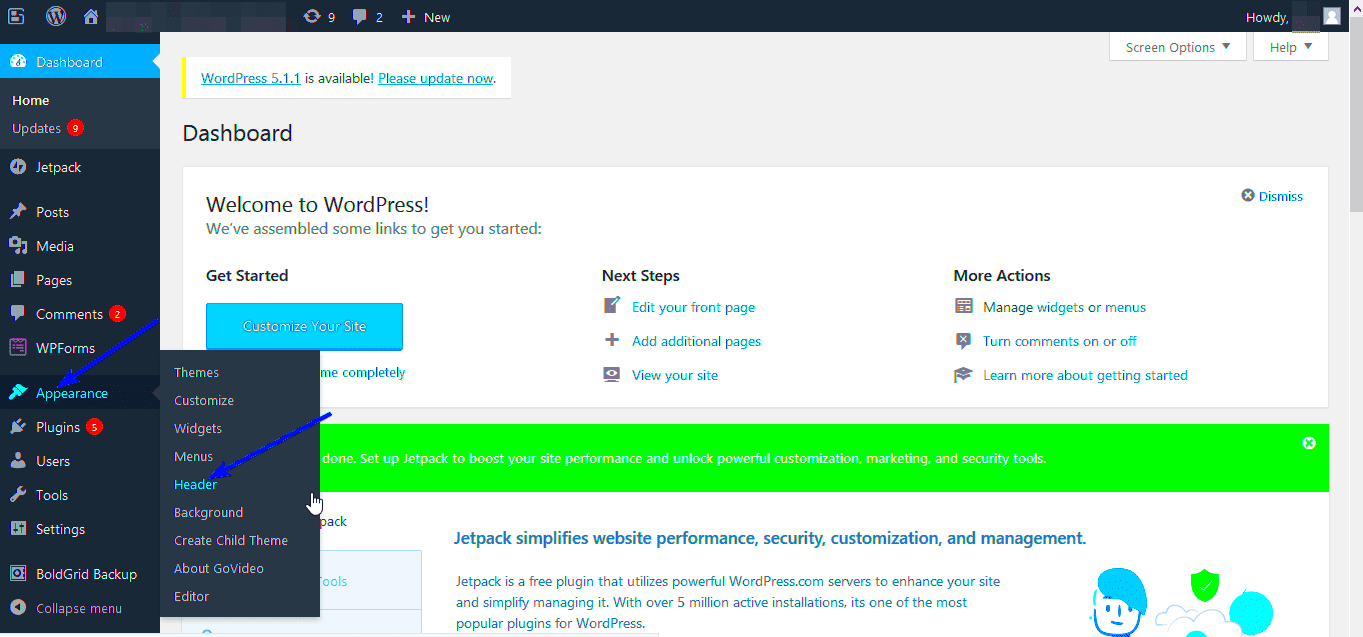Click the Dashboard gauge icon
The width and height of the screenshot is (1363, 637).
tap(18, 62)
